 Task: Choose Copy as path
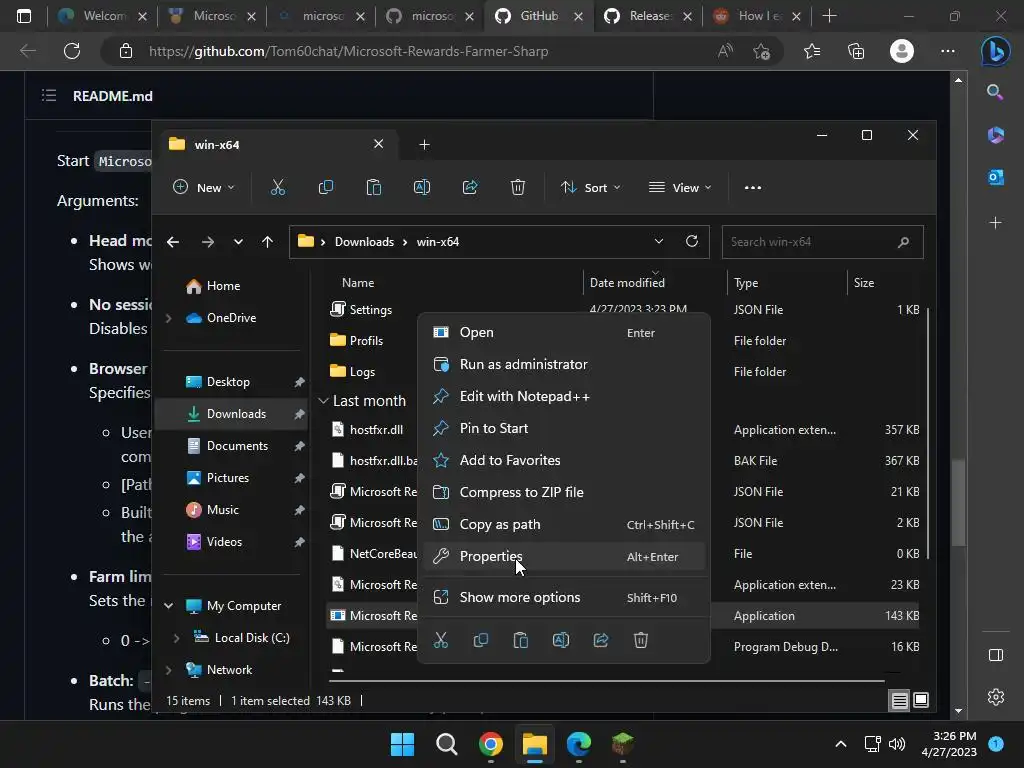click(564, 524)
